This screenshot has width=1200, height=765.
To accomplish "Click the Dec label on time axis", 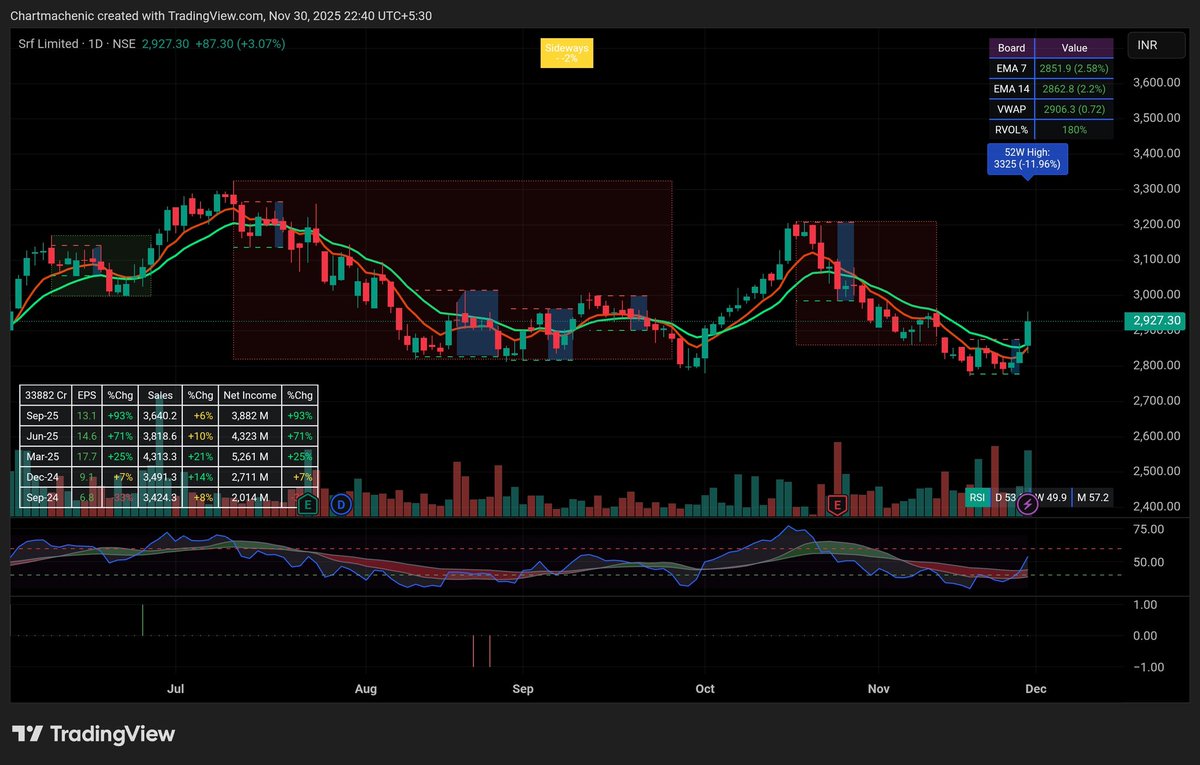I will (x=1036, y=689).
